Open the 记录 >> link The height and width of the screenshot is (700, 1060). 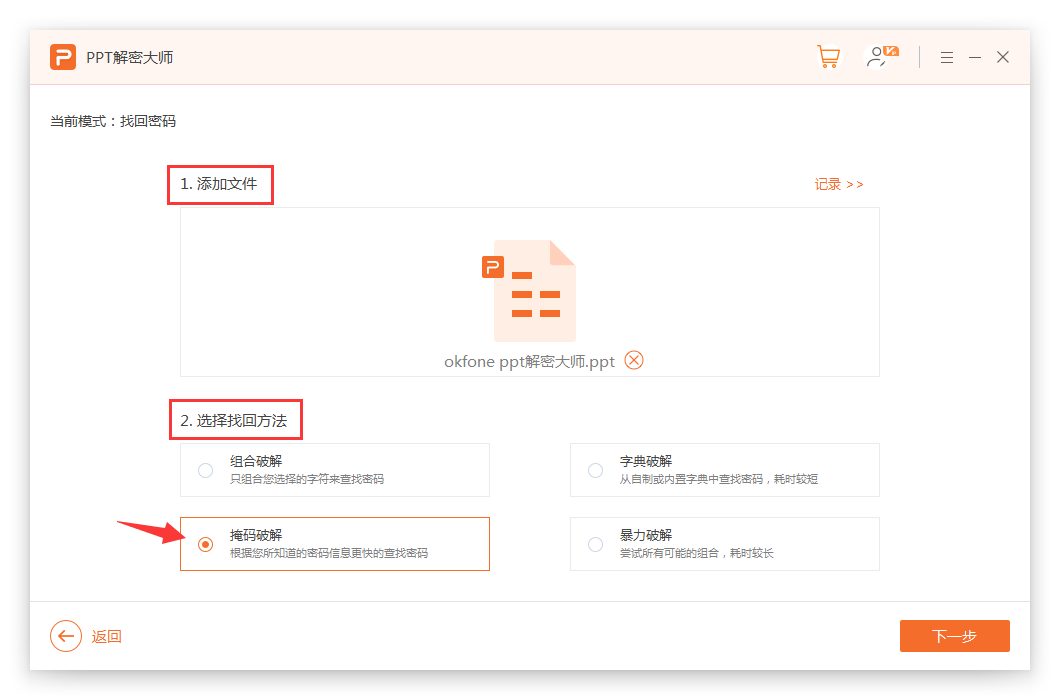point(838,184)
